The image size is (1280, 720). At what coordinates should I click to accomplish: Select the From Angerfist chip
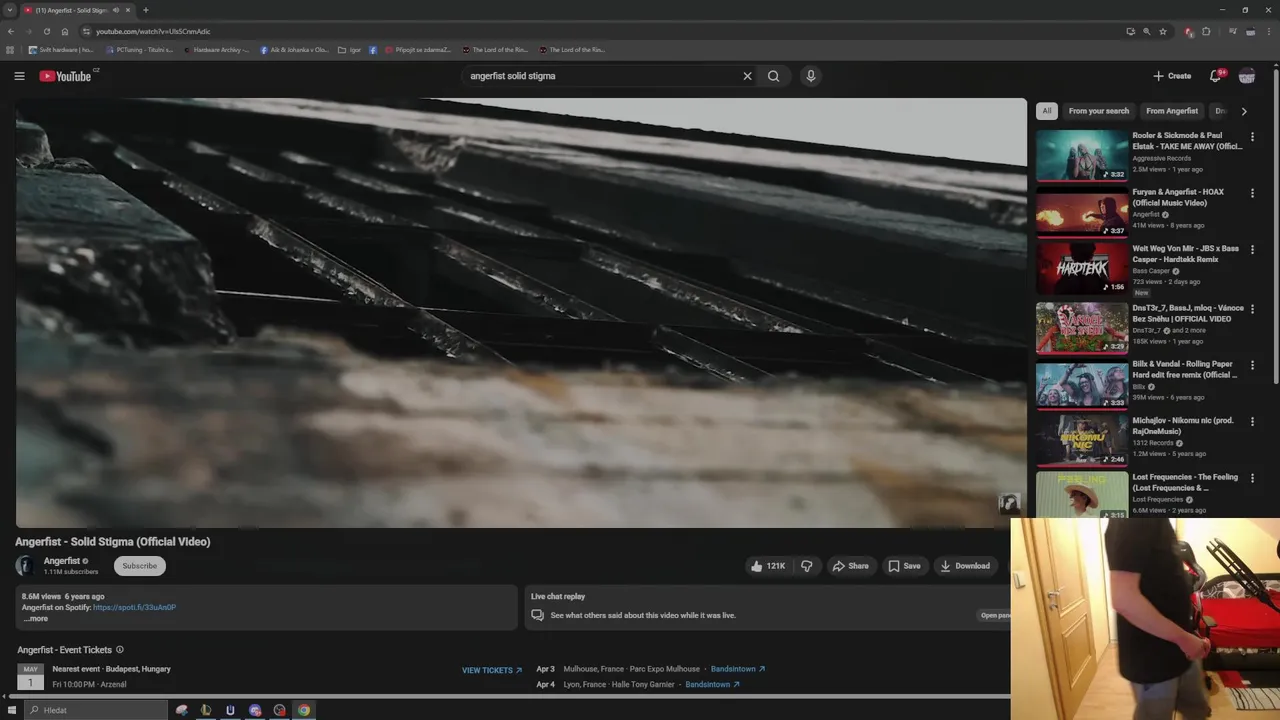click(x=1172, y=111)
